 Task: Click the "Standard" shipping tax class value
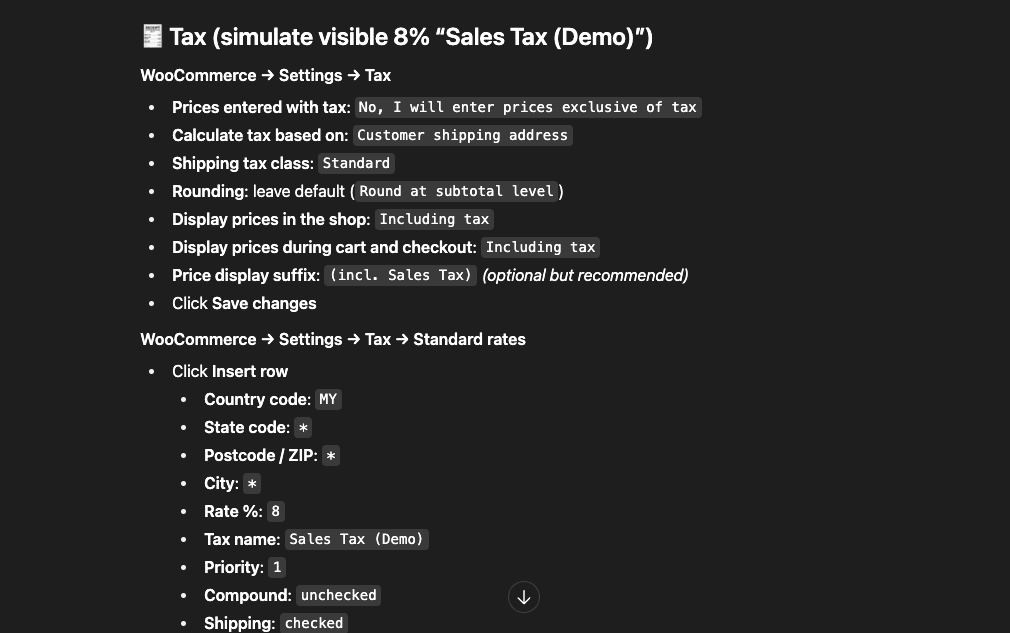click(357, 163)
